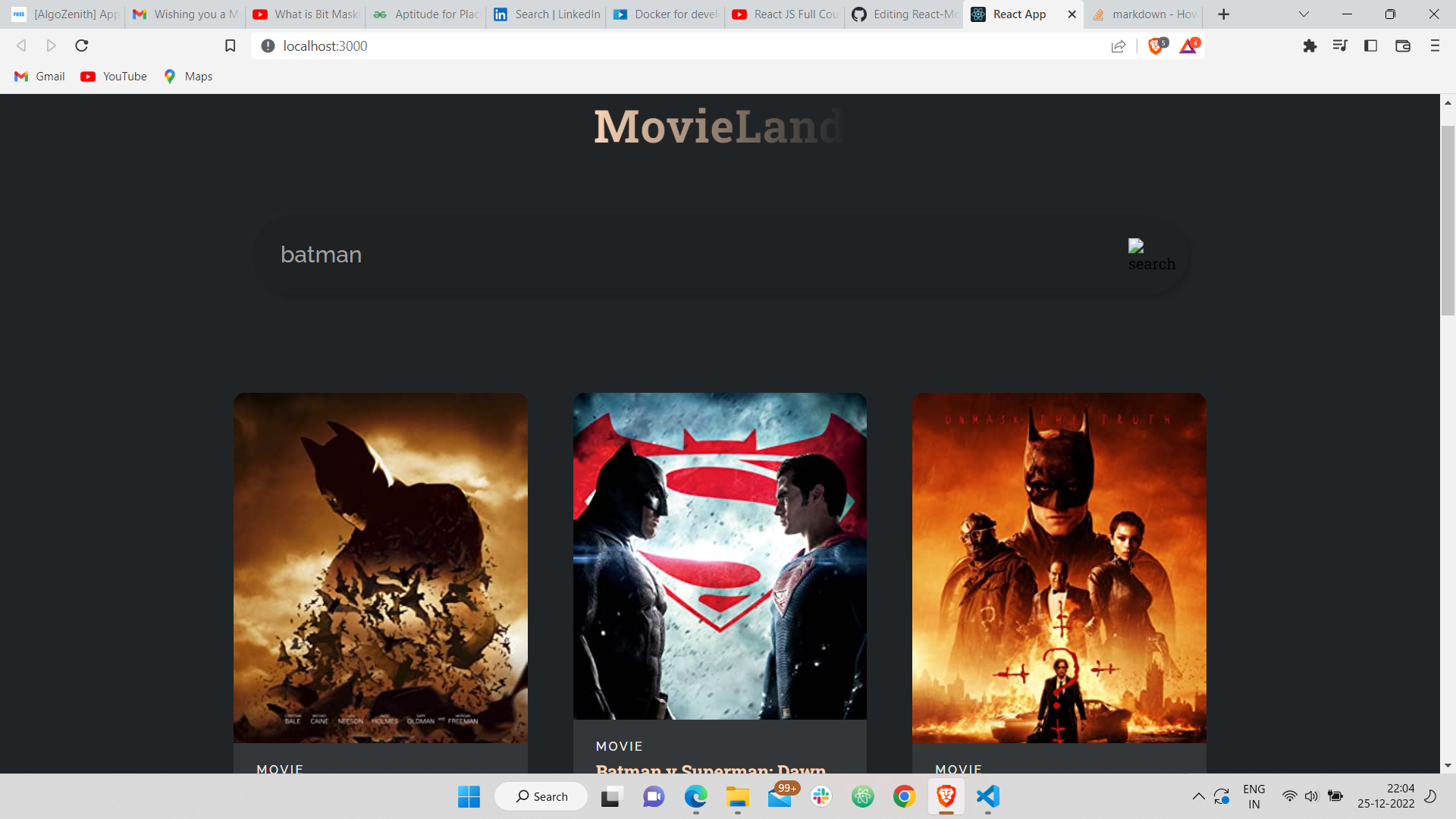The width and height of the screenshot is (1456, 819).
Task: Mute the system volume
Action: [x=1313, y=796]
